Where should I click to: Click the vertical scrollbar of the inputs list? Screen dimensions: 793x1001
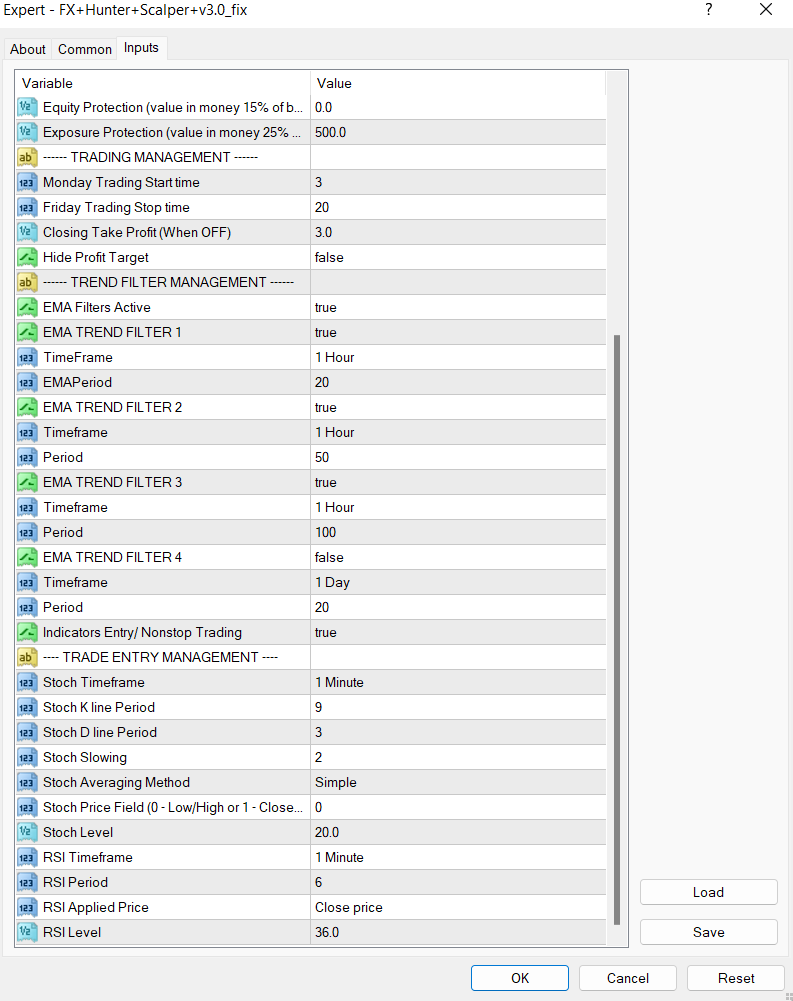tap(616, 630)
